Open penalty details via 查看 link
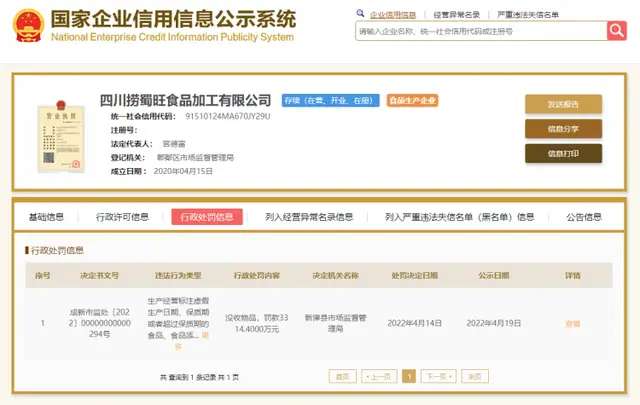The width and height of the screenshot is (640, 405). click(572, 323)
